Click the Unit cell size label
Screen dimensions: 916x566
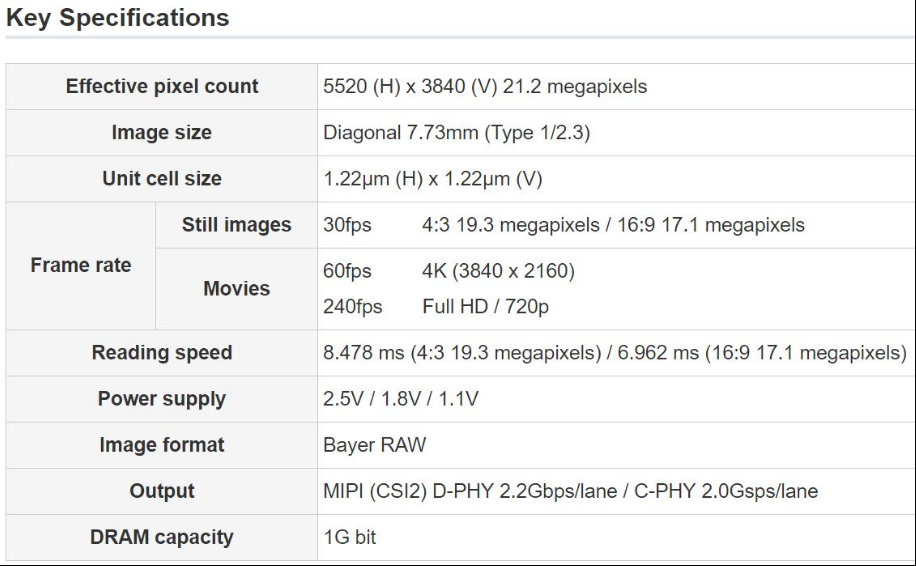click(162, 179)
